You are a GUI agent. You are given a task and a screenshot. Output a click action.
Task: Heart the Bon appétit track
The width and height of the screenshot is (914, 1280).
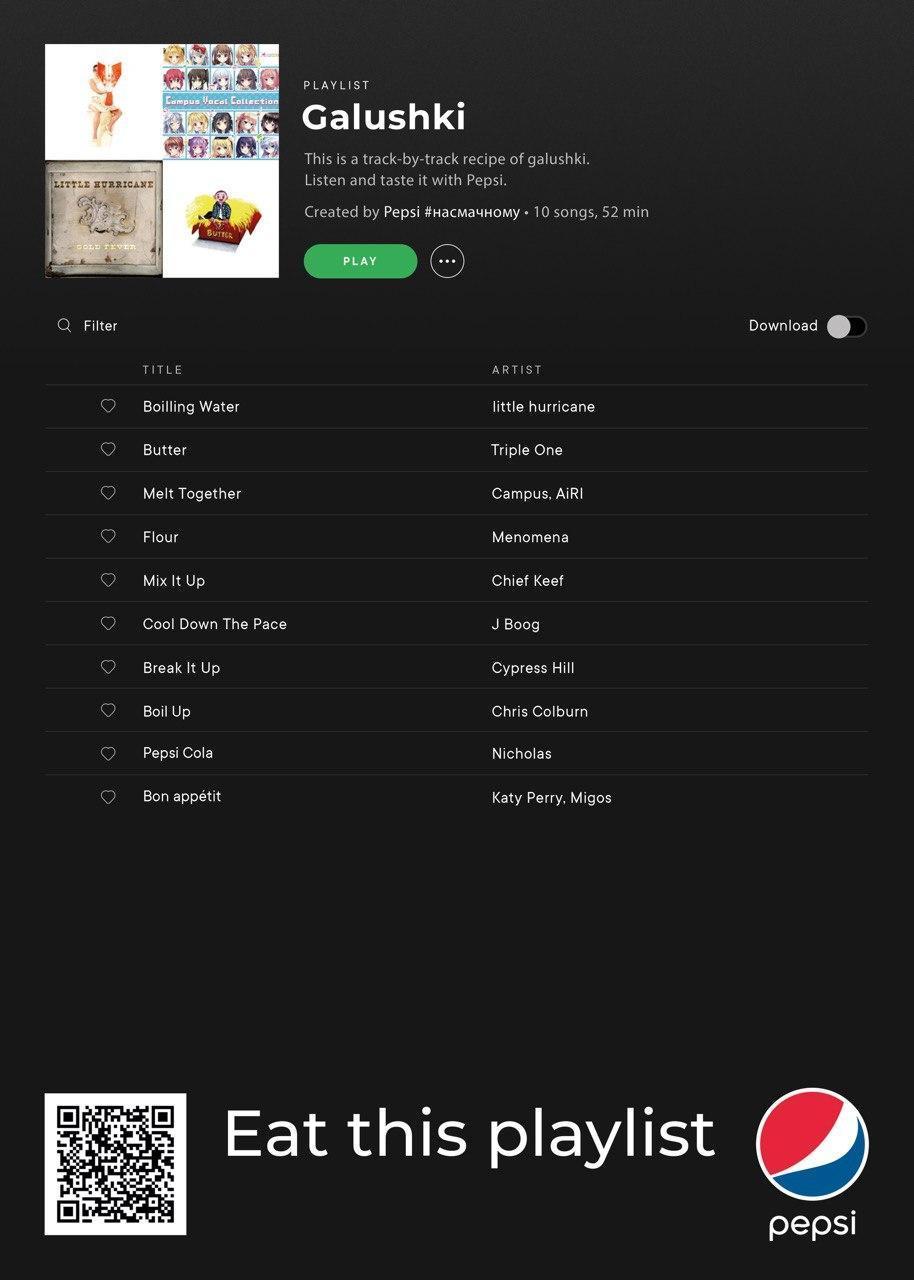(x=108, y=797)
